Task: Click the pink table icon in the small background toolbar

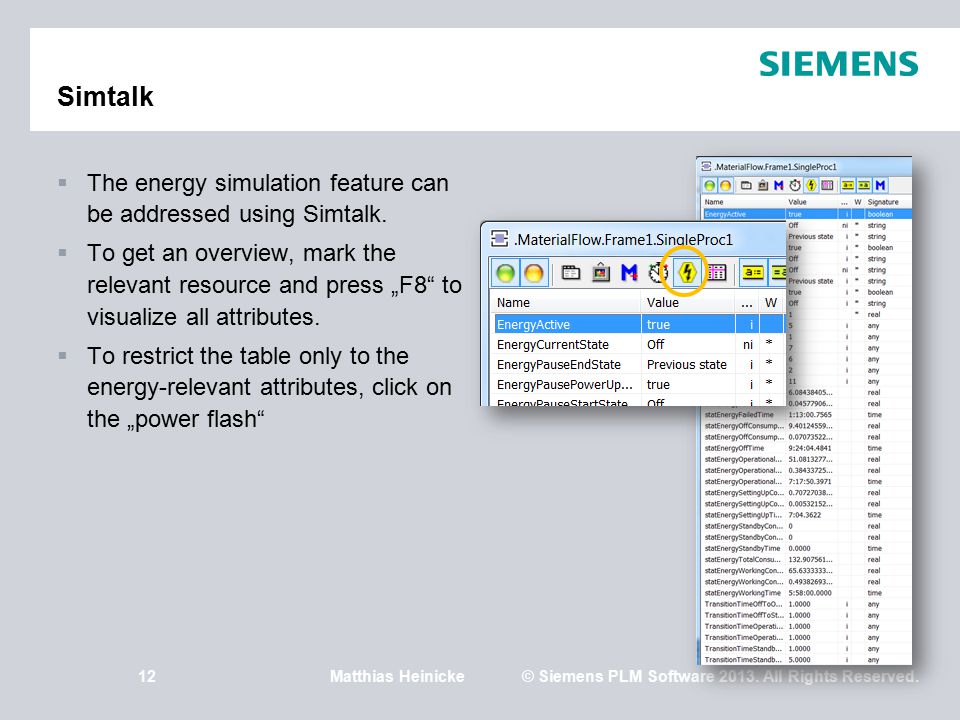Action: click(827, 185)
